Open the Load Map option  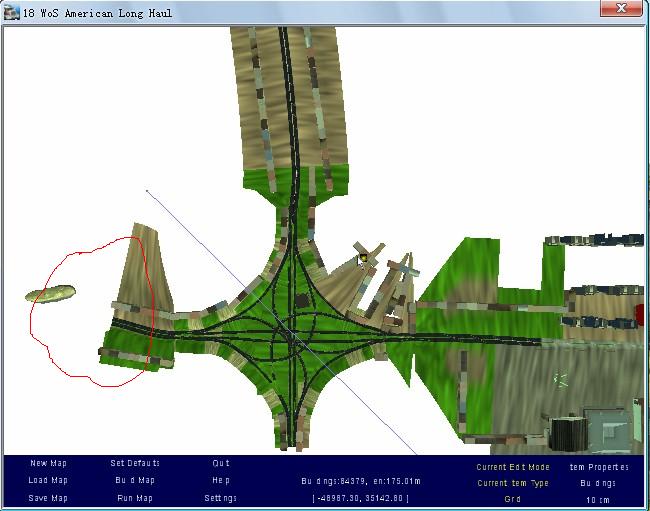[48, 480]
